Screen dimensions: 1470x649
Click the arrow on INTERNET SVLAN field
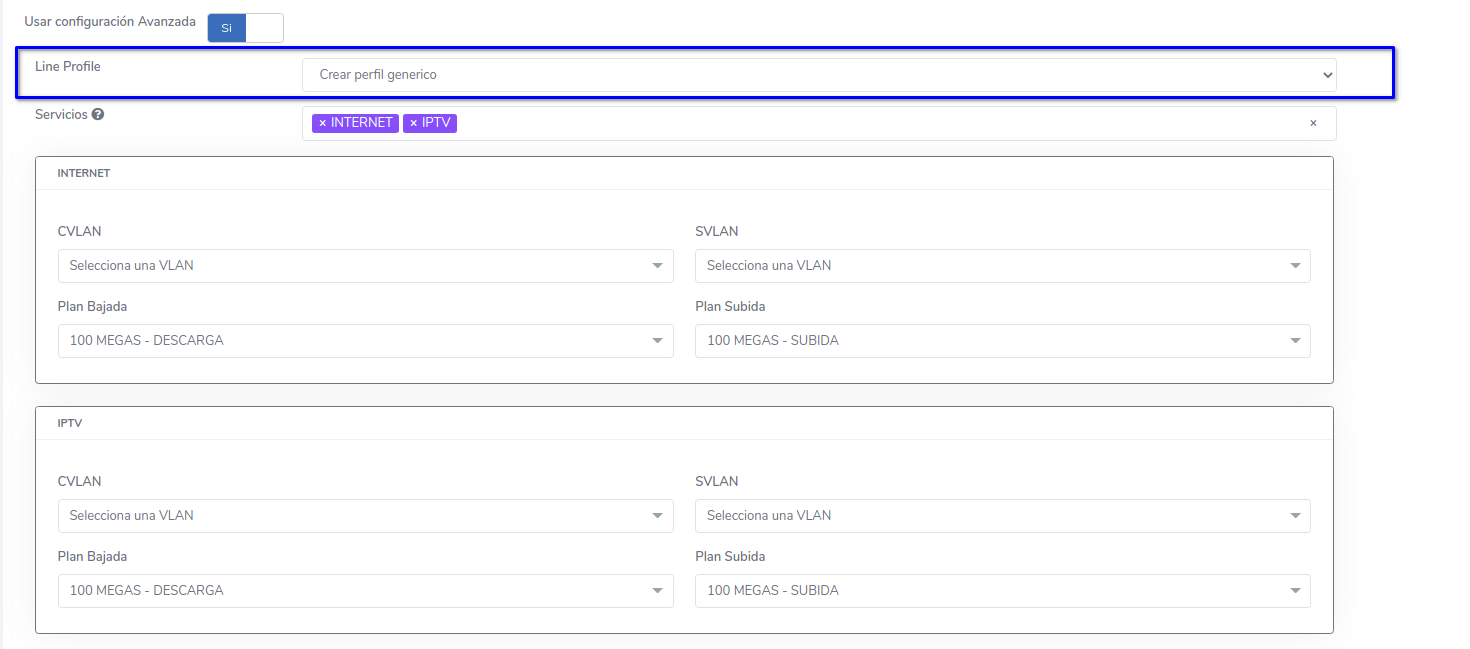[x=1294, y=266]
